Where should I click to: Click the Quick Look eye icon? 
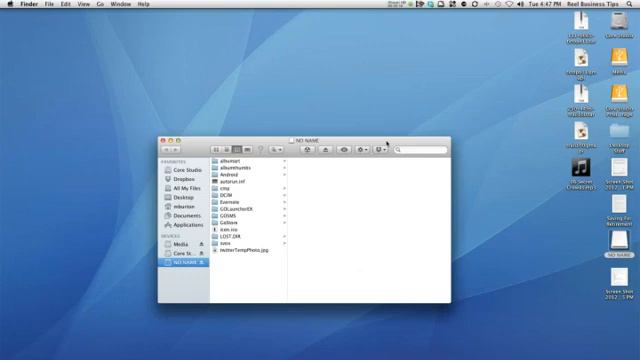pos(344,150)
